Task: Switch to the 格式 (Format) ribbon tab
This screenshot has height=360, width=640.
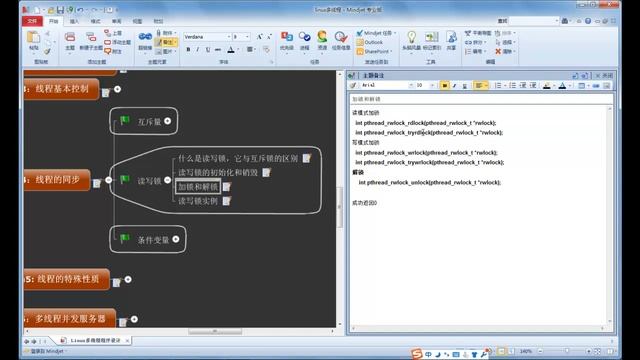Action: pyautogui.click(x=95, y=21)
